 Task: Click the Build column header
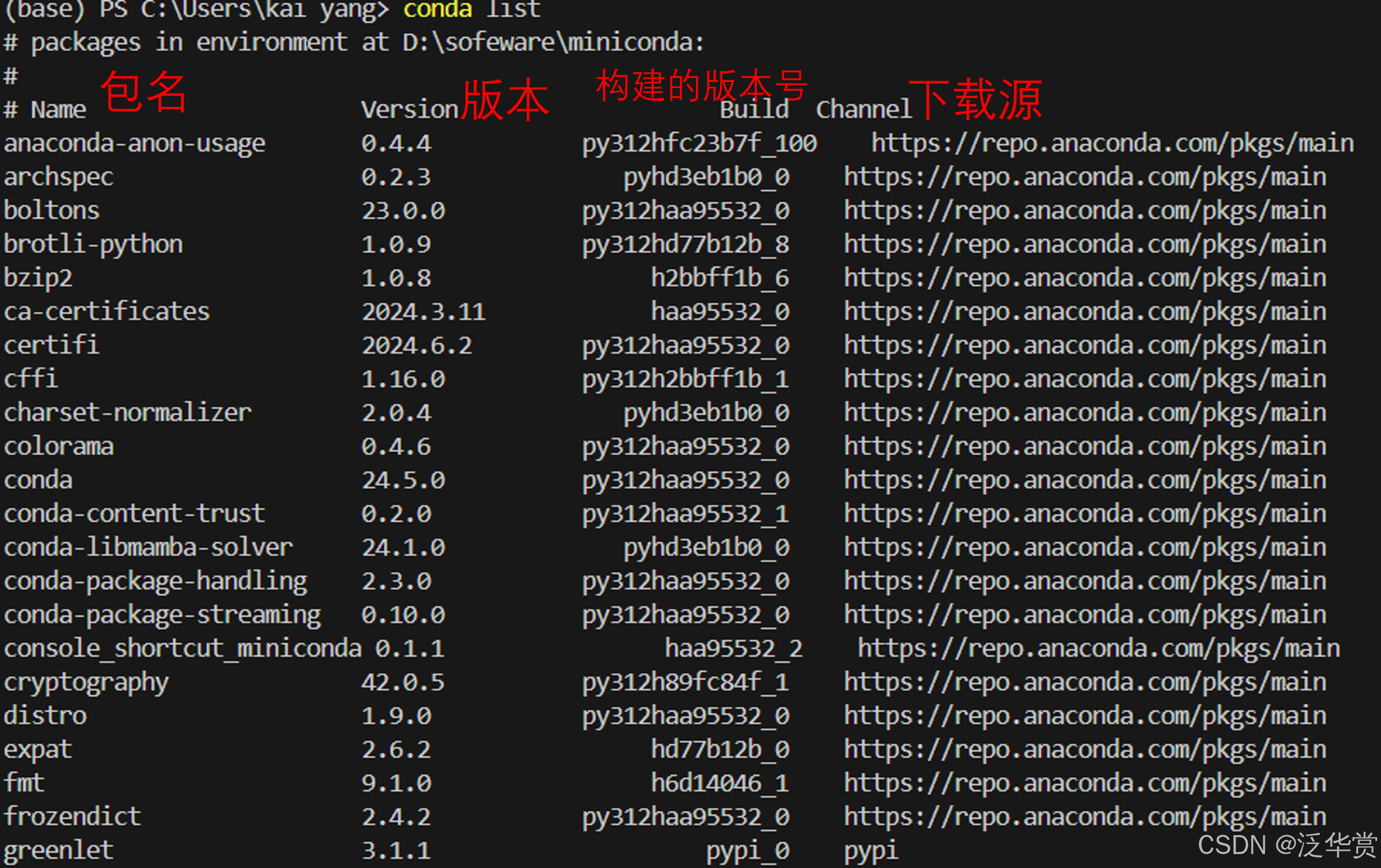[x=753, y=110]
